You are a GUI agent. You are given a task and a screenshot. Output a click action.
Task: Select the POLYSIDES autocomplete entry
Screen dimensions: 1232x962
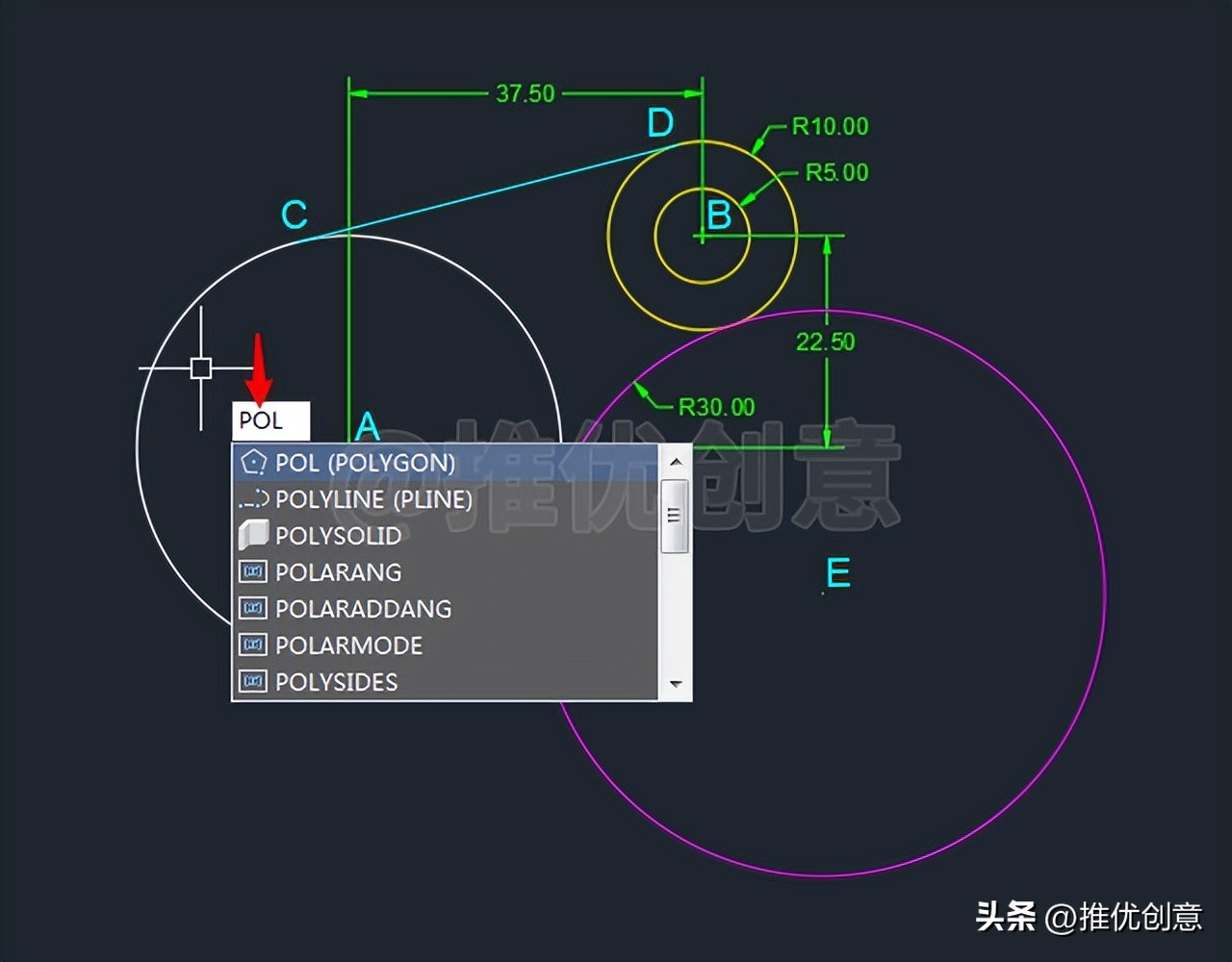(335, 681)
